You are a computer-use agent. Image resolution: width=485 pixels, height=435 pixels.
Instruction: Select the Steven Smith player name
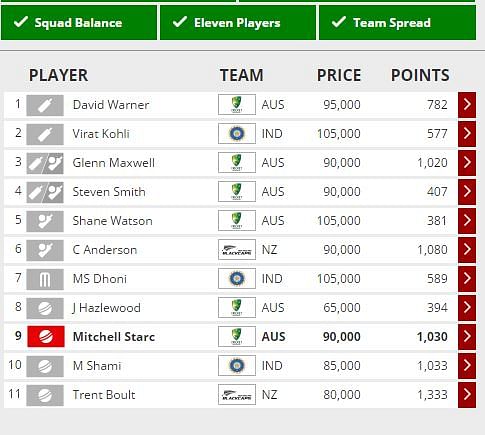pyautogui.click(x=109, y=192)
